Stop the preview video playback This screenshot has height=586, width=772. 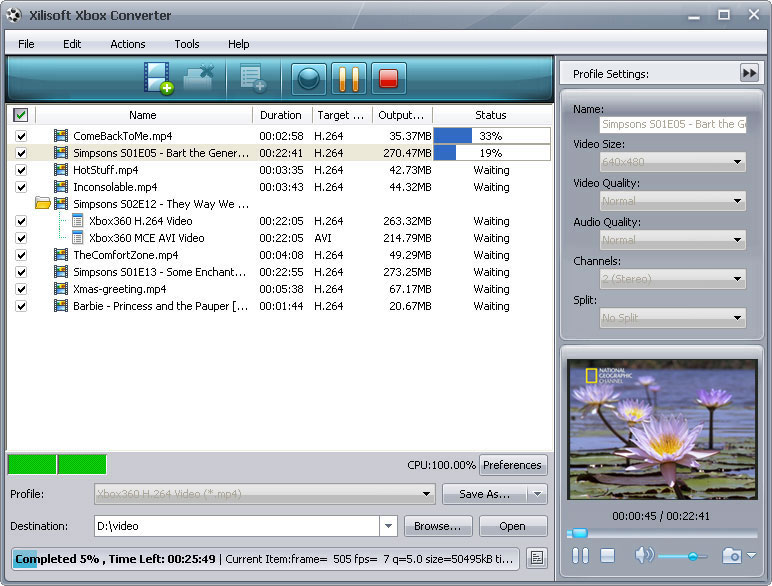[x=608, y=556]
